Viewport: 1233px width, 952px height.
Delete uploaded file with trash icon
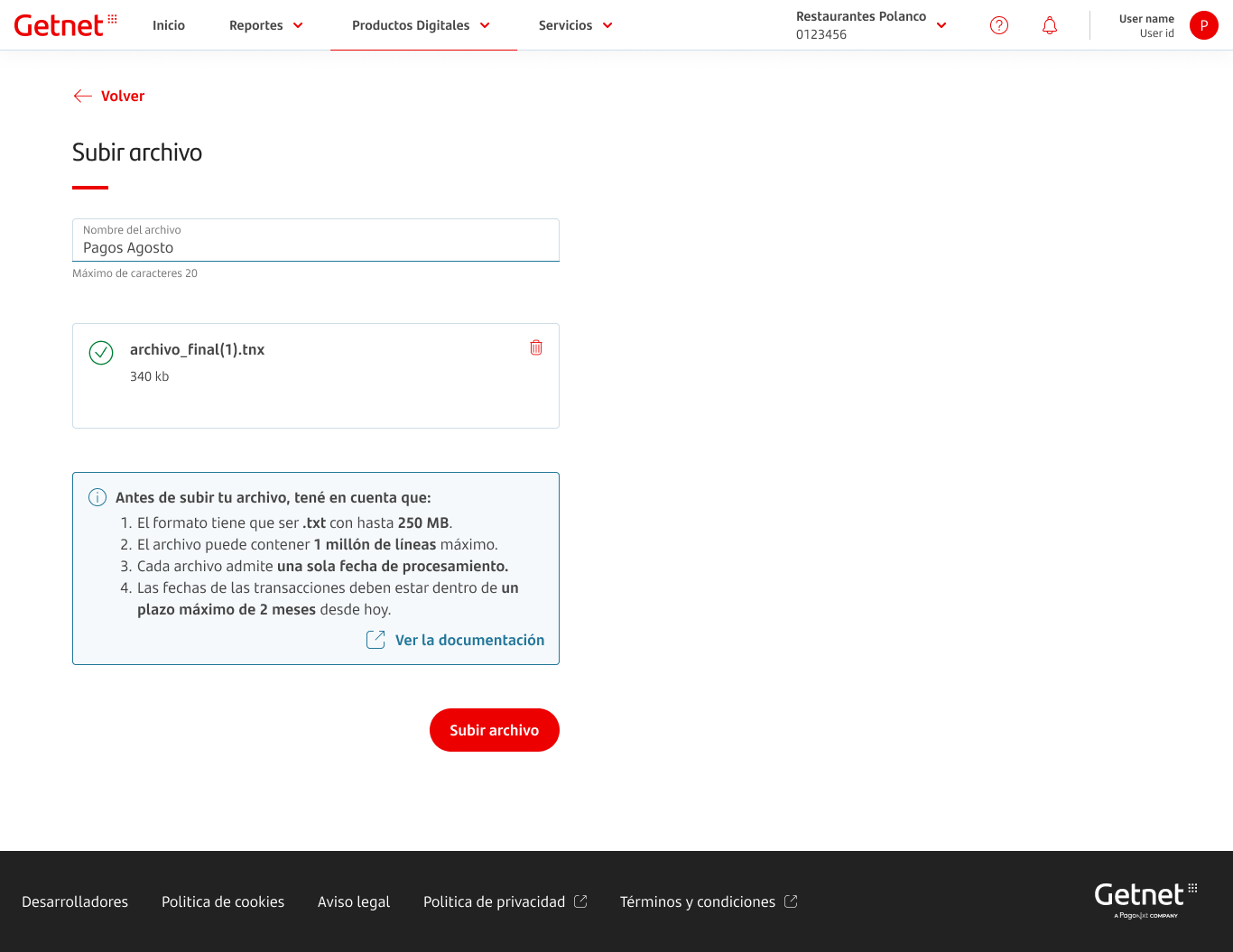tap(536, 347)
